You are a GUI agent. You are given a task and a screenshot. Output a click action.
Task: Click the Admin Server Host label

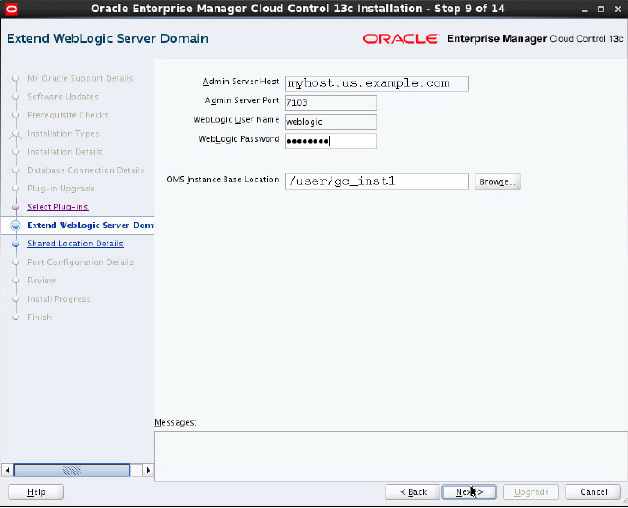pyautogui.click(x=241, y=81)
